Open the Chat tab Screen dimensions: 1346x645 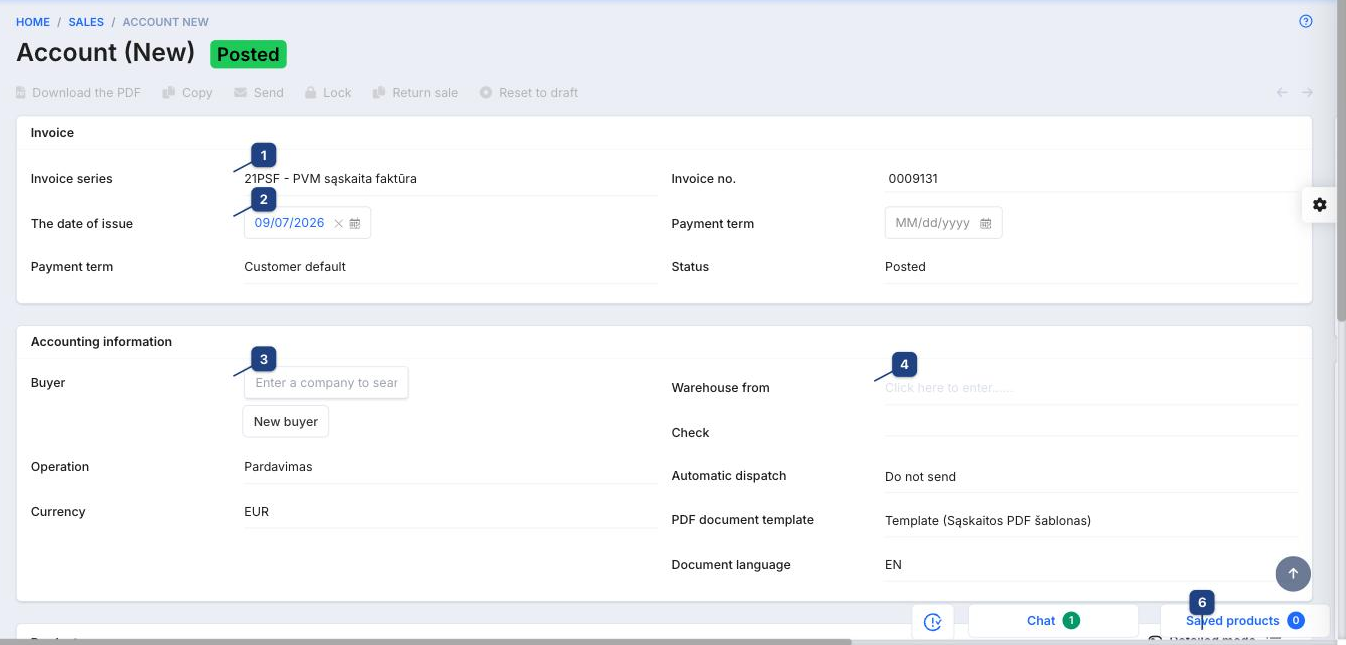click(1053, 621)
